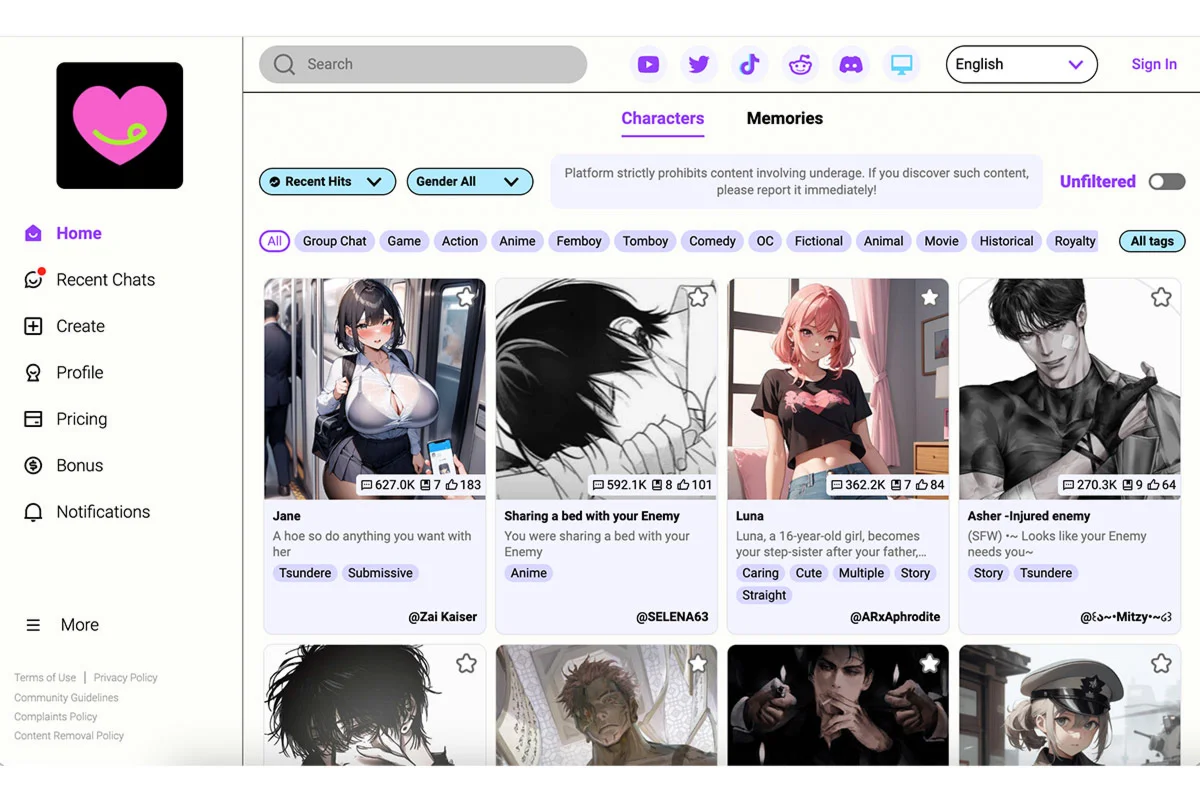Open Recent Chats in sidebar
1200x800 pixels.
[90, 280]
